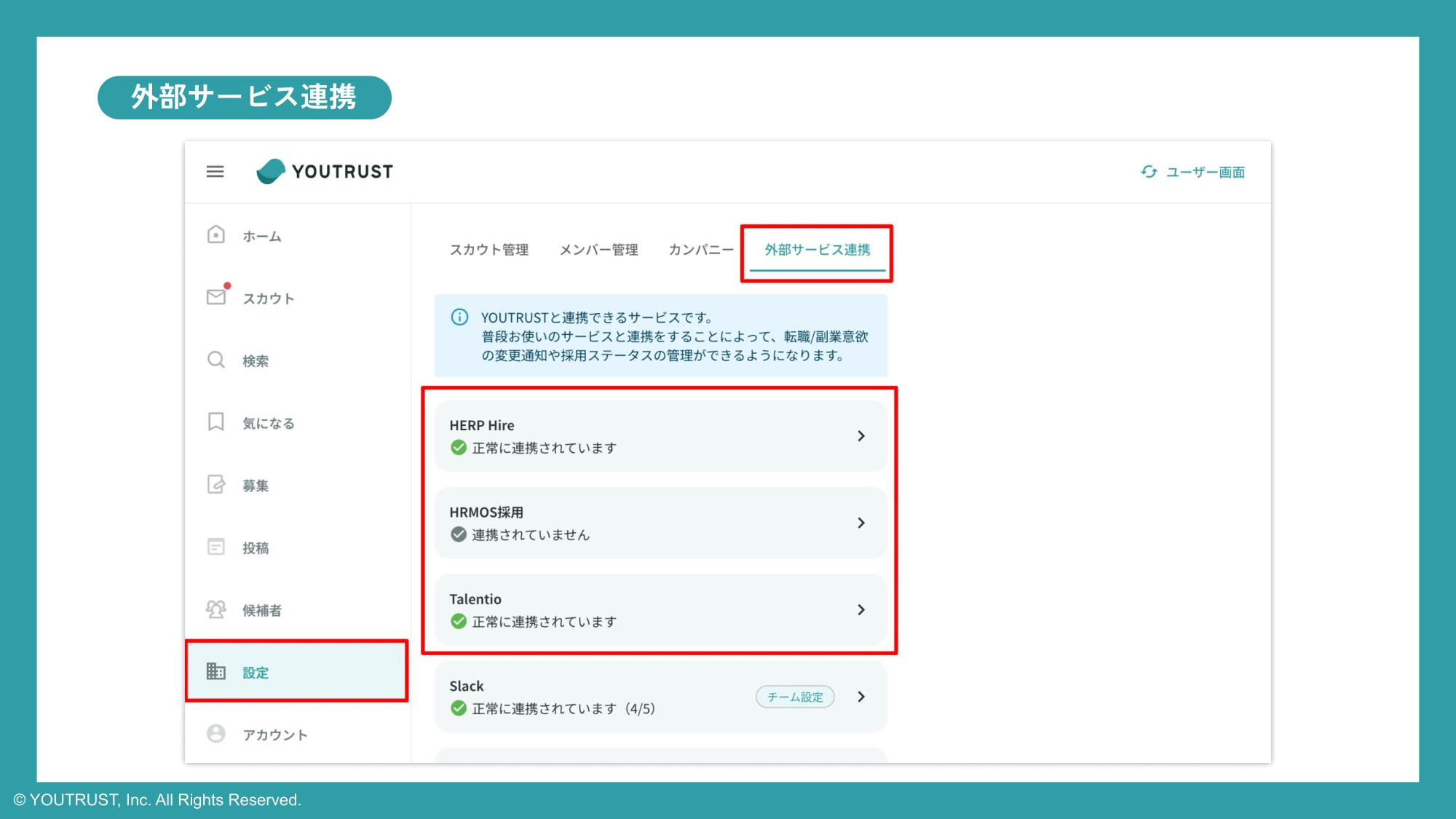Open the Talentio integration title
This screenshot has width=1456, height=819.
click(475, 599)
